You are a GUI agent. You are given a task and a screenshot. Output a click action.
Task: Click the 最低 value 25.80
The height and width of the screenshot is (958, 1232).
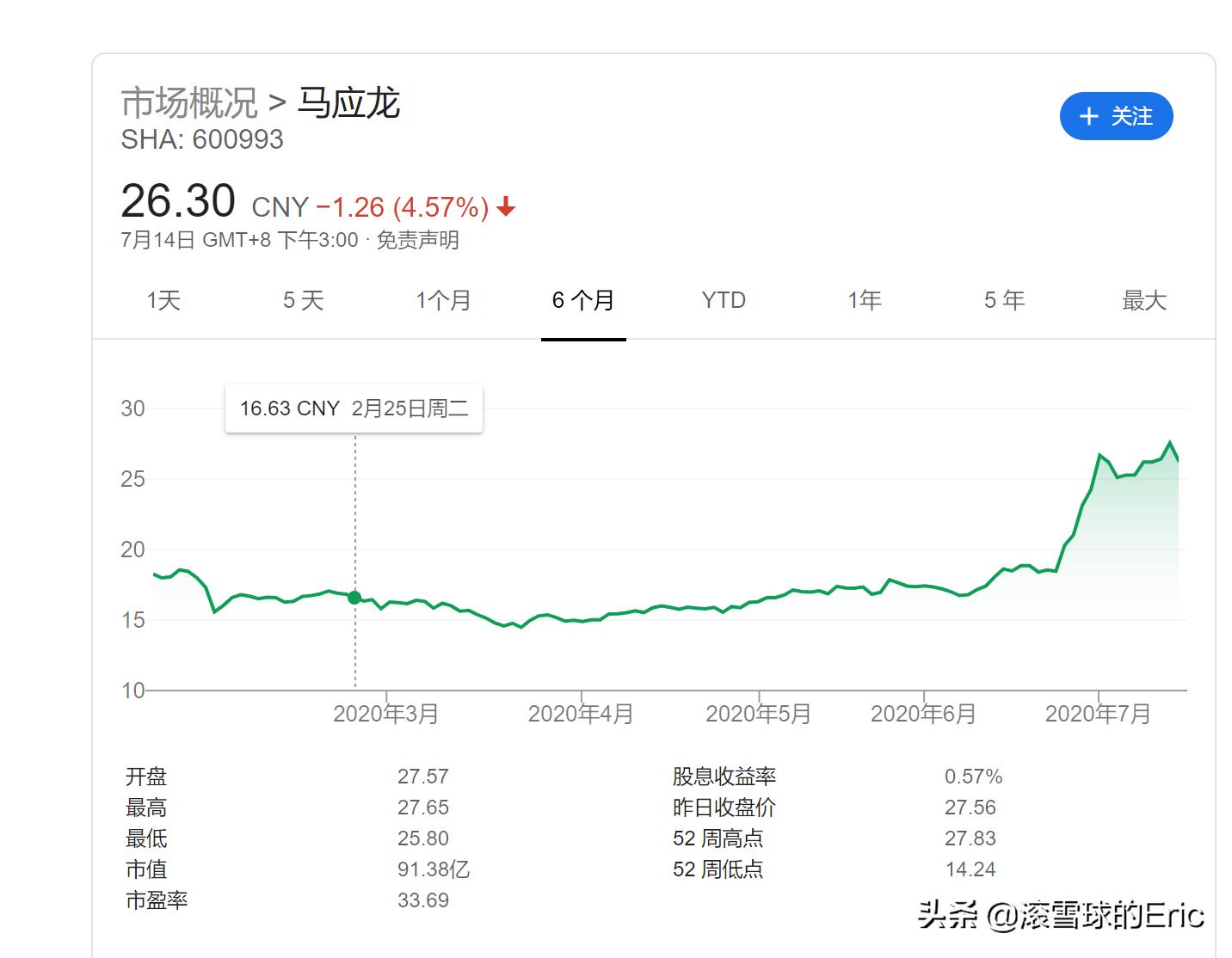click(x=423, y=838)
